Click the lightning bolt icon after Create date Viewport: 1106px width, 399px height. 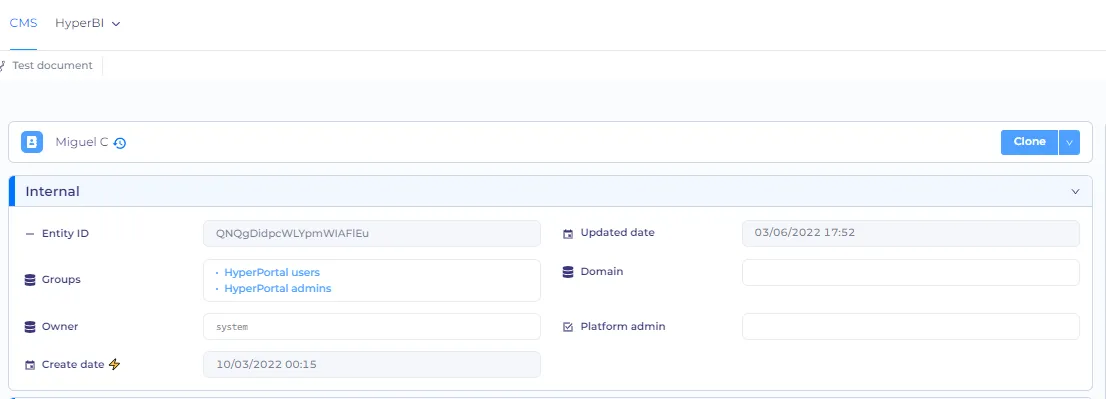[x=114, y=364]
